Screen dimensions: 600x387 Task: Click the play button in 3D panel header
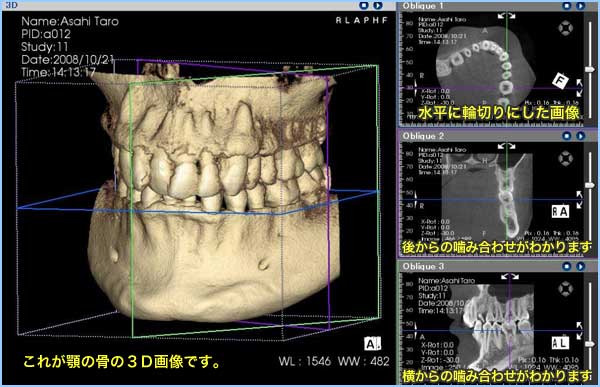coord(378,5)
